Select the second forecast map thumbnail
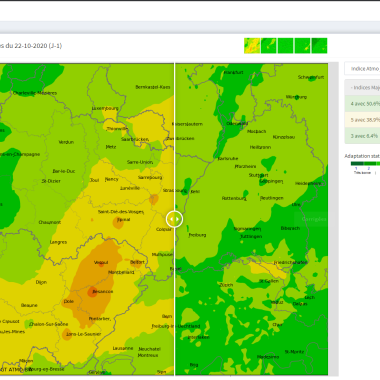The width and height of the screenshot is (380, 380). click(269, 46)
